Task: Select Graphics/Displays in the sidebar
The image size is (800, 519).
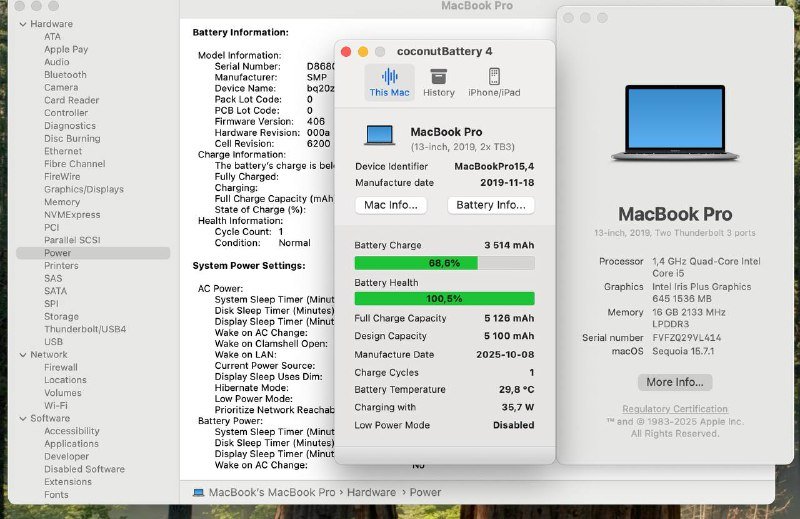Action: pos(84,189)
